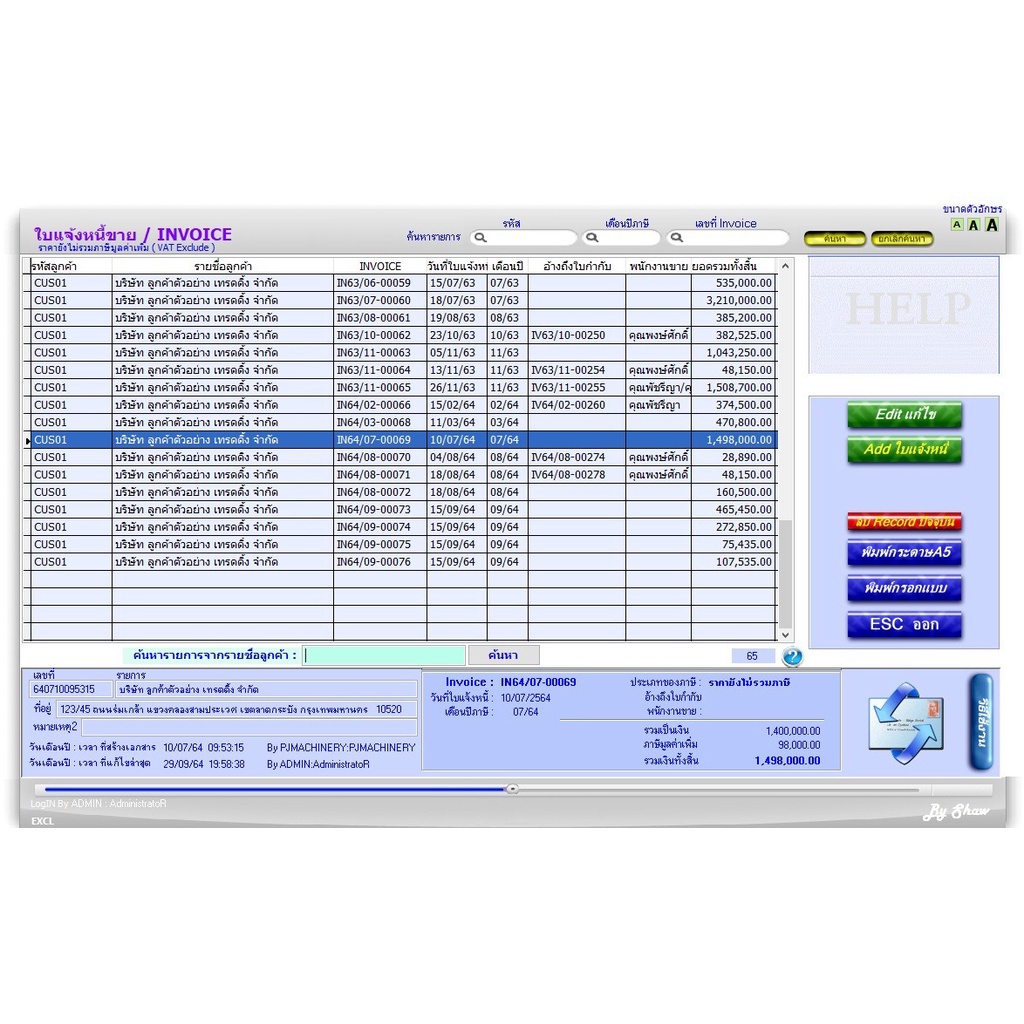Click the envelope with arrows icon
The height and width of the screenshot is (1024, 1024).
tap(906, 723)
